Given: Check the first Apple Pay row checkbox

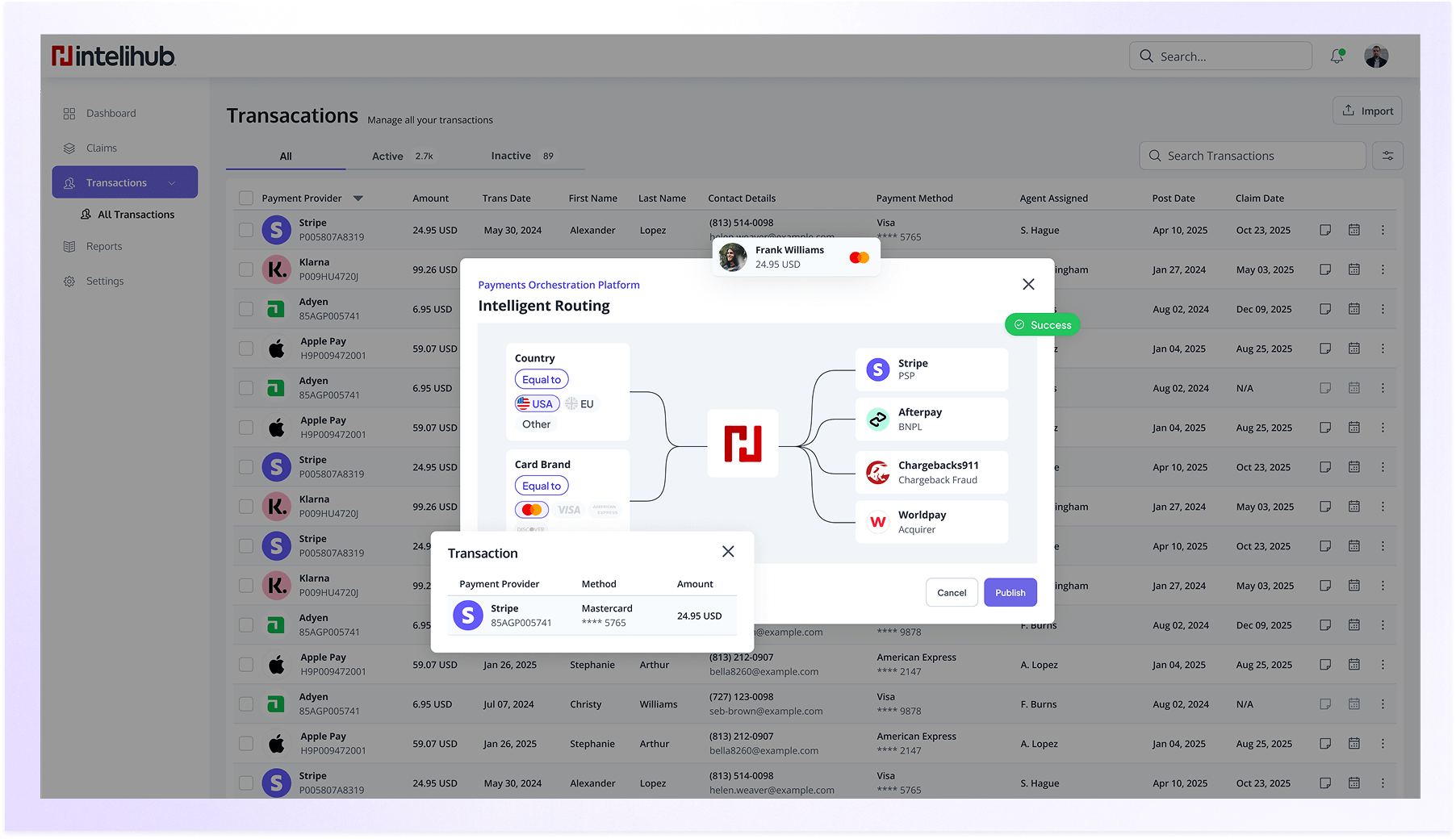Looking at the screenshot, I should (246, 349).
